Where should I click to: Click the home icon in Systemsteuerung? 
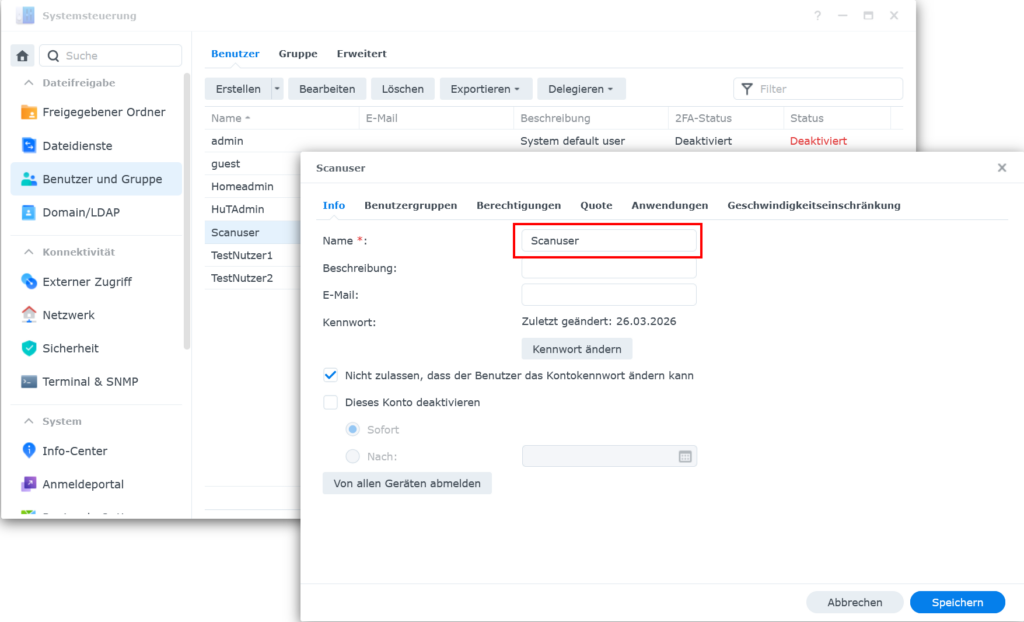click(x=23, y=56)
